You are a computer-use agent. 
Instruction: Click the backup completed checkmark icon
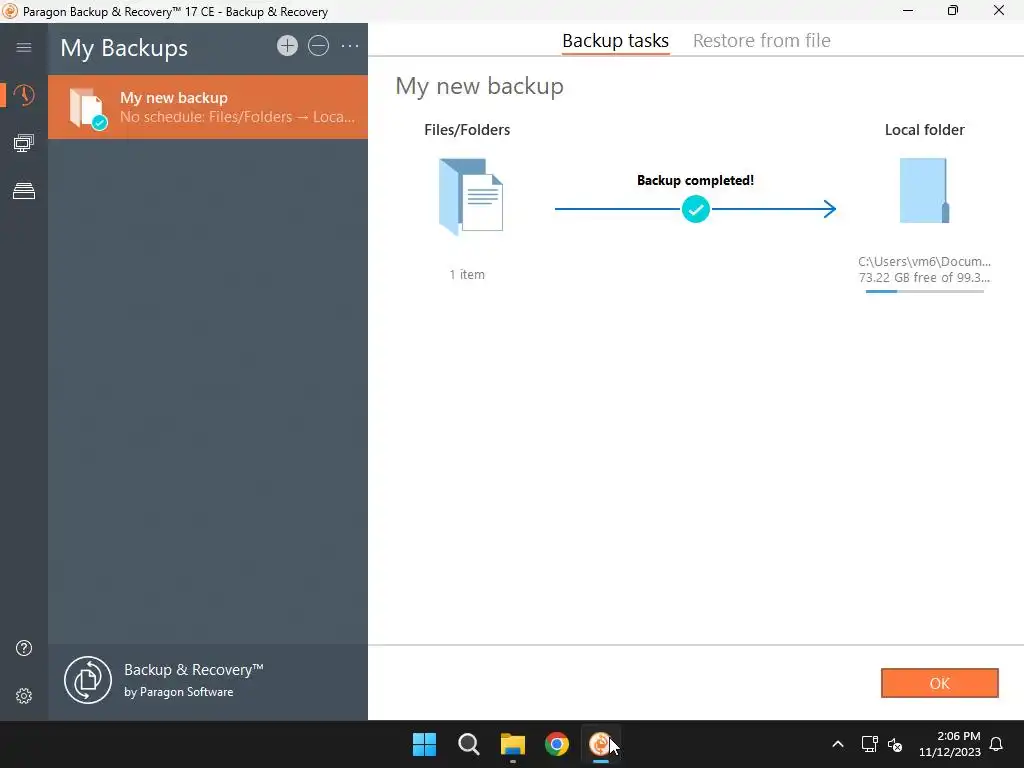[x=696, y=209]
